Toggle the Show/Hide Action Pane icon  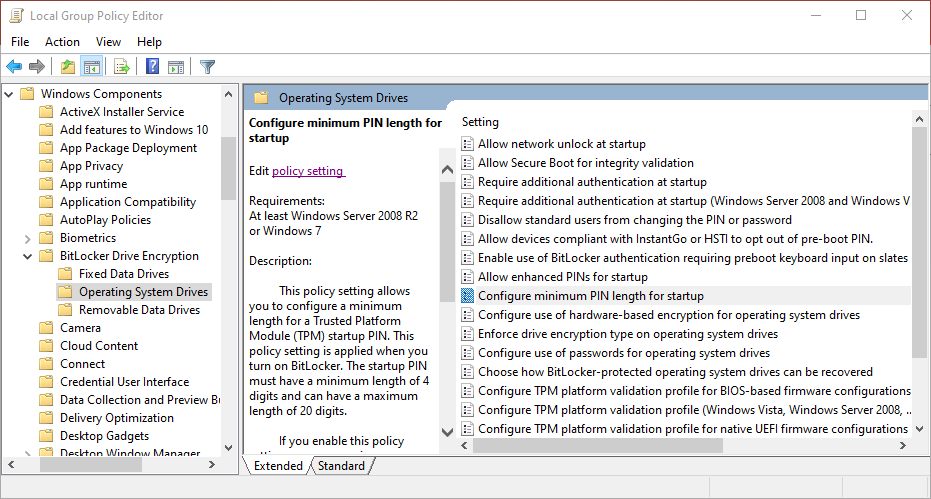coord(176,67)
